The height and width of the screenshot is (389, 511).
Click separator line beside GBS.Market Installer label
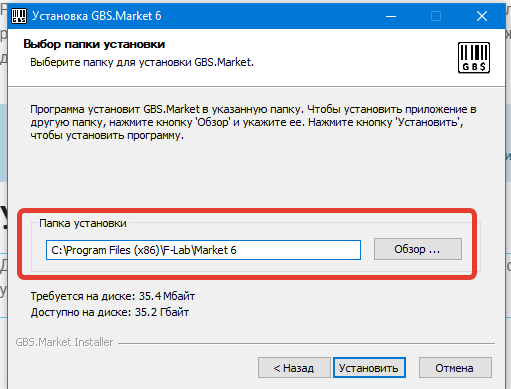pos(306,343)
